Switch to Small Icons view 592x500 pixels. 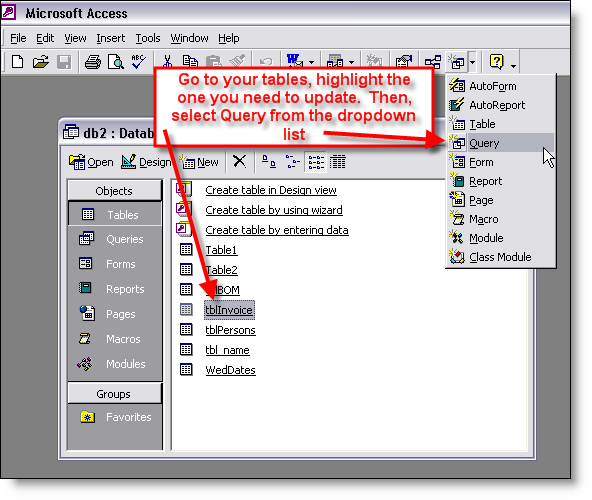292,162
